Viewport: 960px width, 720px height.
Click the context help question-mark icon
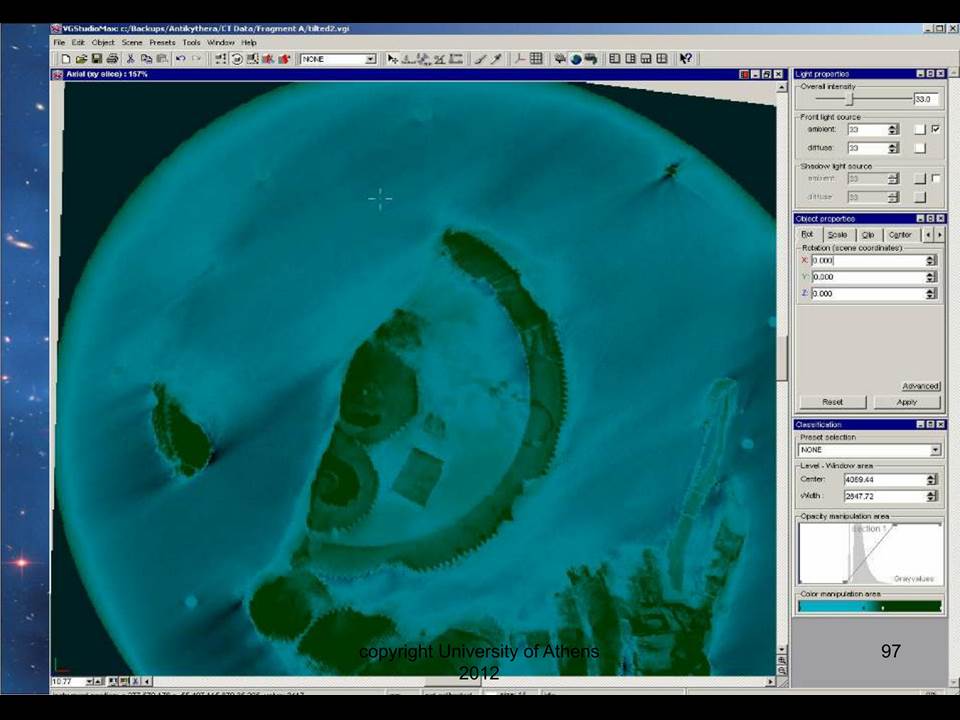tap(686, 59)
